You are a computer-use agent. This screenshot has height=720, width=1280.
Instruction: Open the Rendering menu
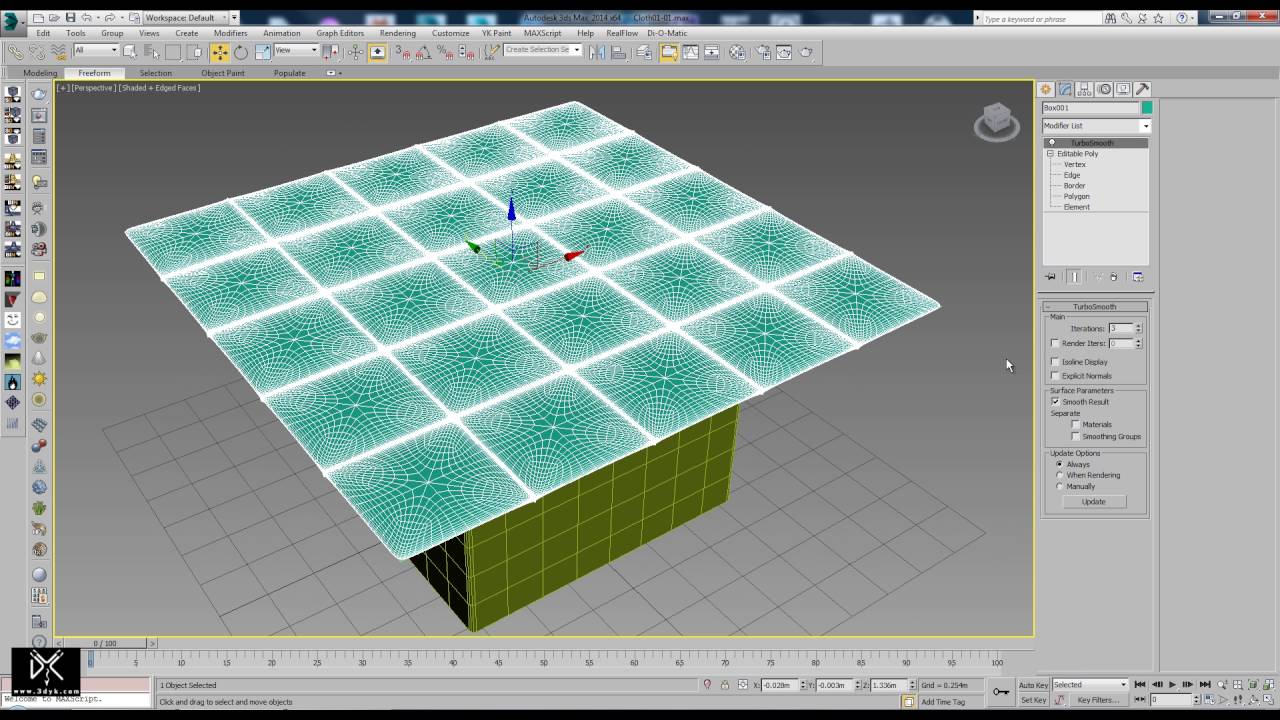click(x=398, y=33)
